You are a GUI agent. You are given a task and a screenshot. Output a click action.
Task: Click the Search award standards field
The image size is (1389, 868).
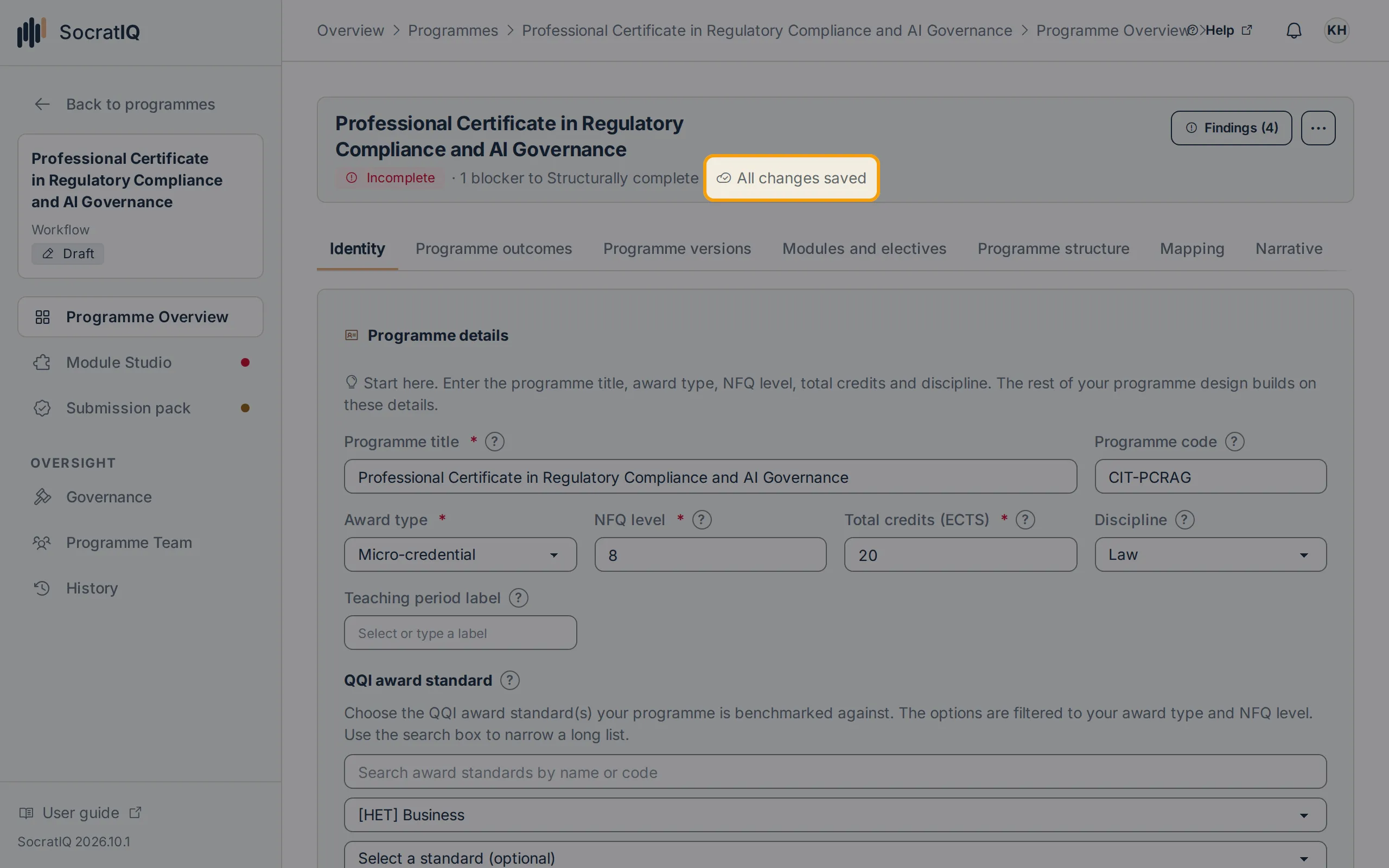click(835, 771)
